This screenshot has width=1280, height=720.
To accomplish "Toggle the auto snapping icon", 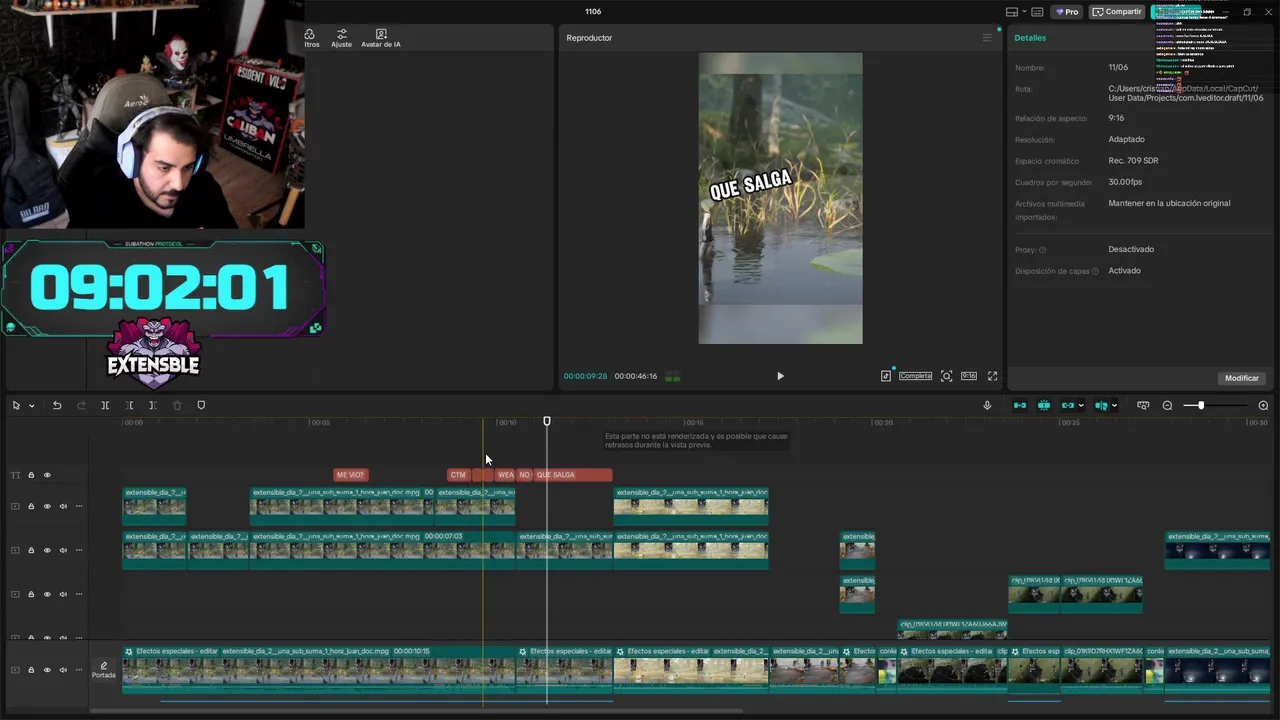I will (1044, 405).
